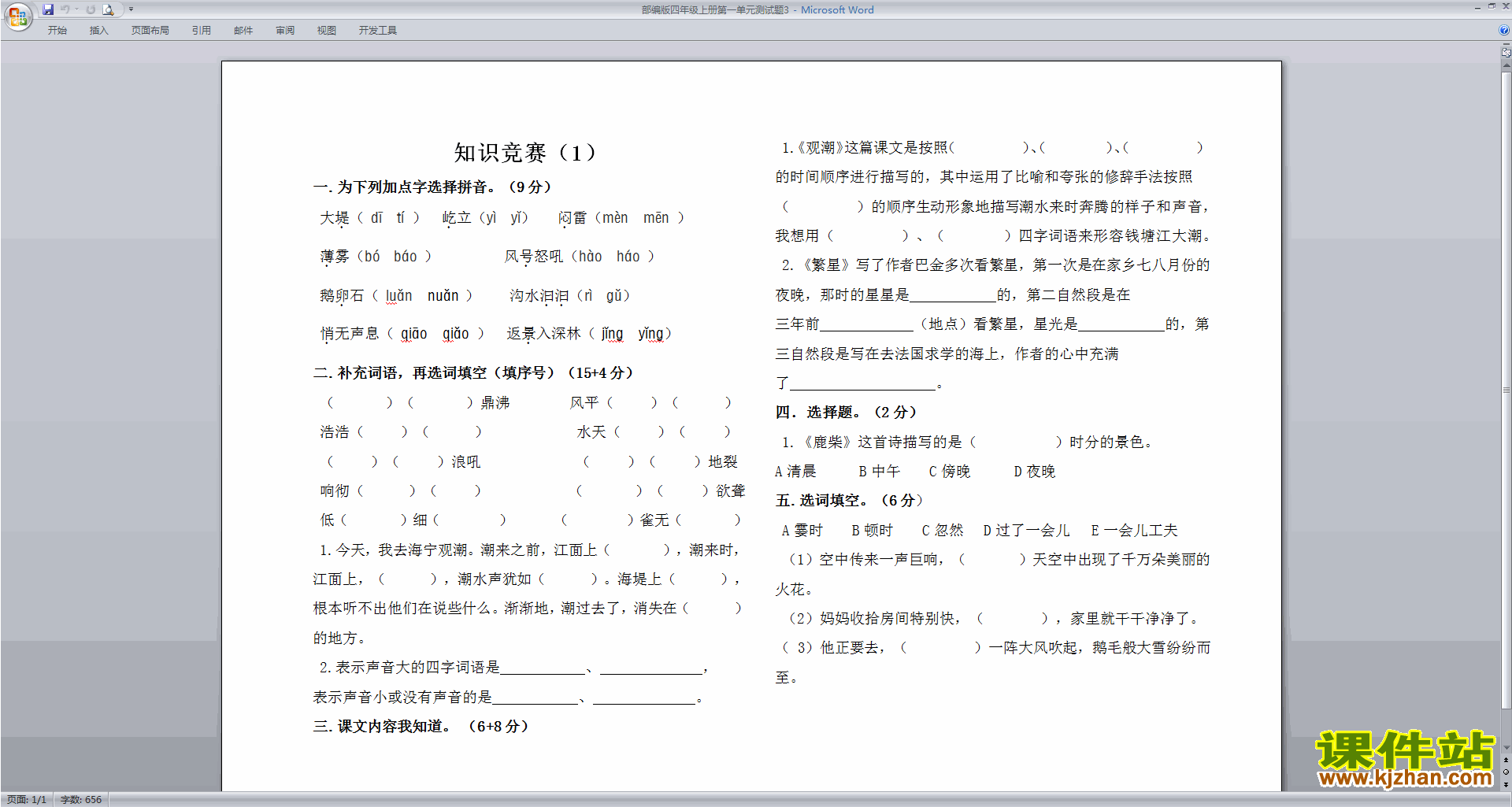Click option E 一会儿工夫 in section five
This screenshot has height=807, width=1512.
click(x=1134, y=530)
